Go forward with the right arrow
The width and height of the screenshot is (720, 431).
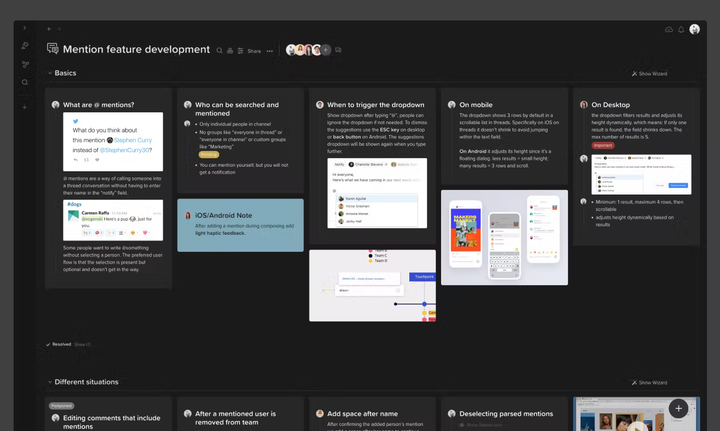click(x=59, y=29)
